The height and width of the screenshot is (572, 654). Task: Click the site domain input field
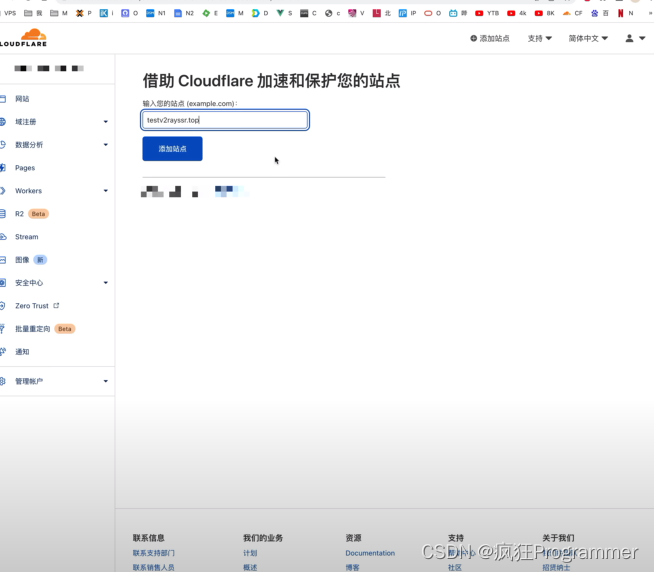pyautogui.click(x=225, y=120)
